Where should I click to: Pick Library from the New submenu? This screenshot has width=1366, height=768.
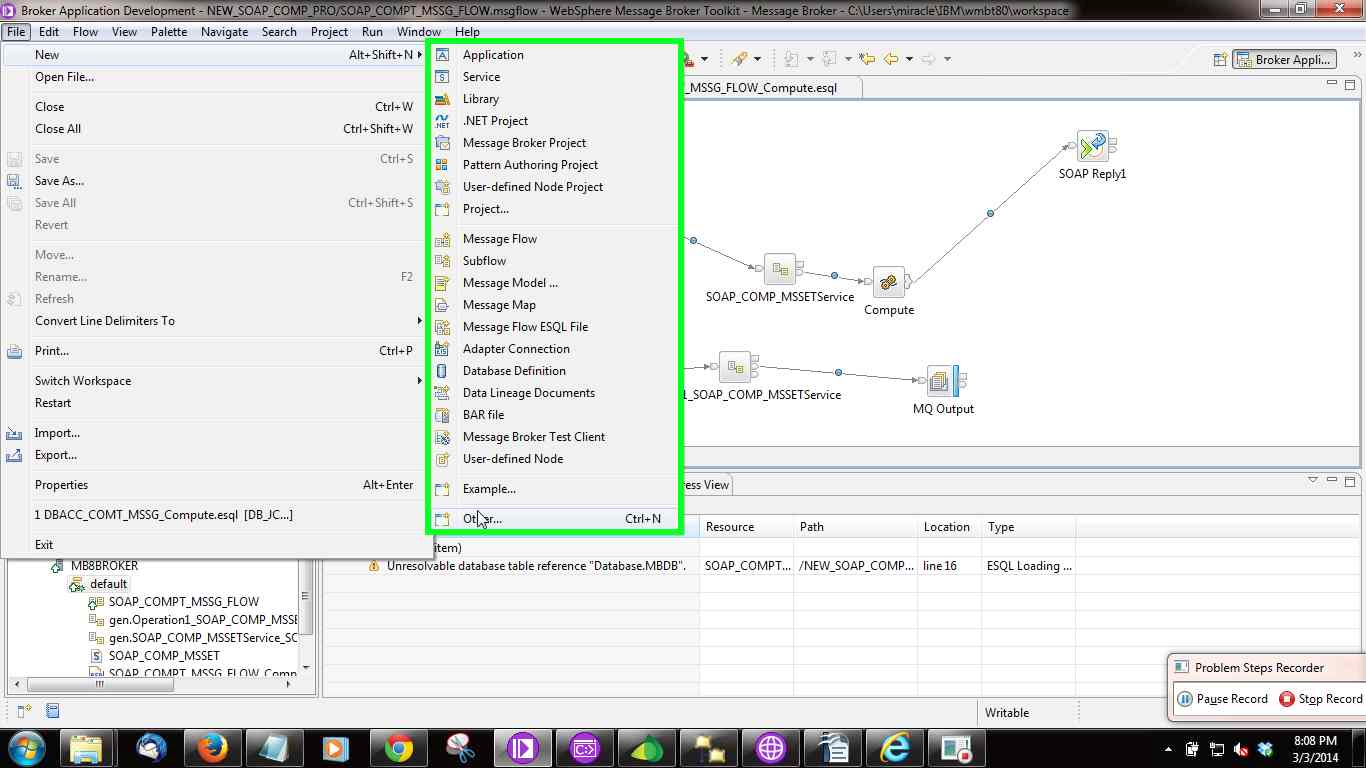555,99
